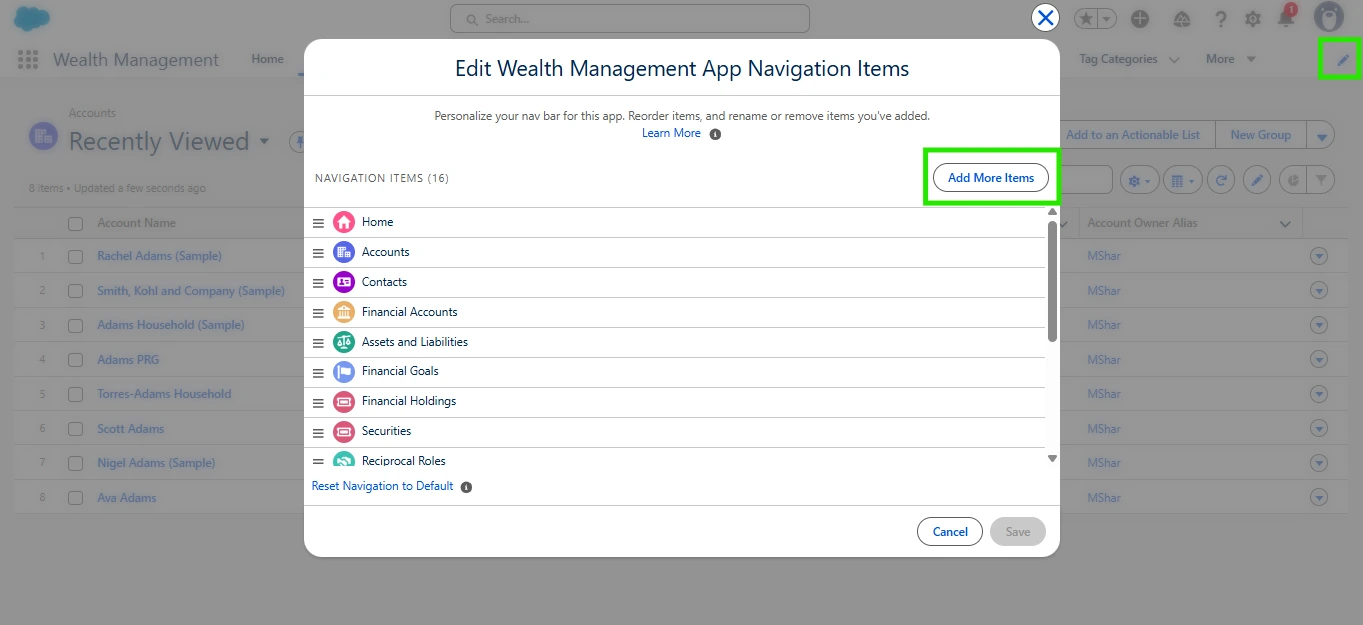Click the Financial Accounts bank icon
Image resolution: width=1363 pixels, height=625 pixels.
pyautogui.click(x=344, y=312)
